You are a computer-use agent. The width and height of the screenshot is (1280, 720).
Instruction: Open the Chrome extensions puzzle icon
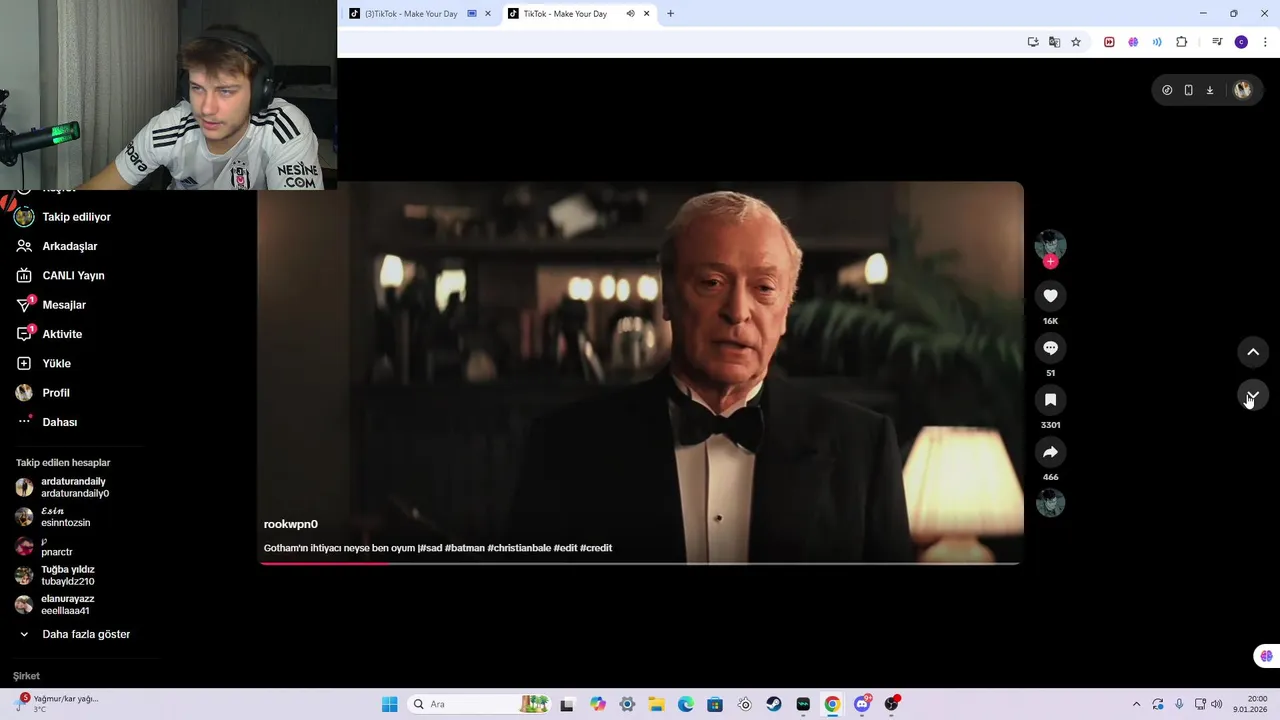tap(1182, 42)
